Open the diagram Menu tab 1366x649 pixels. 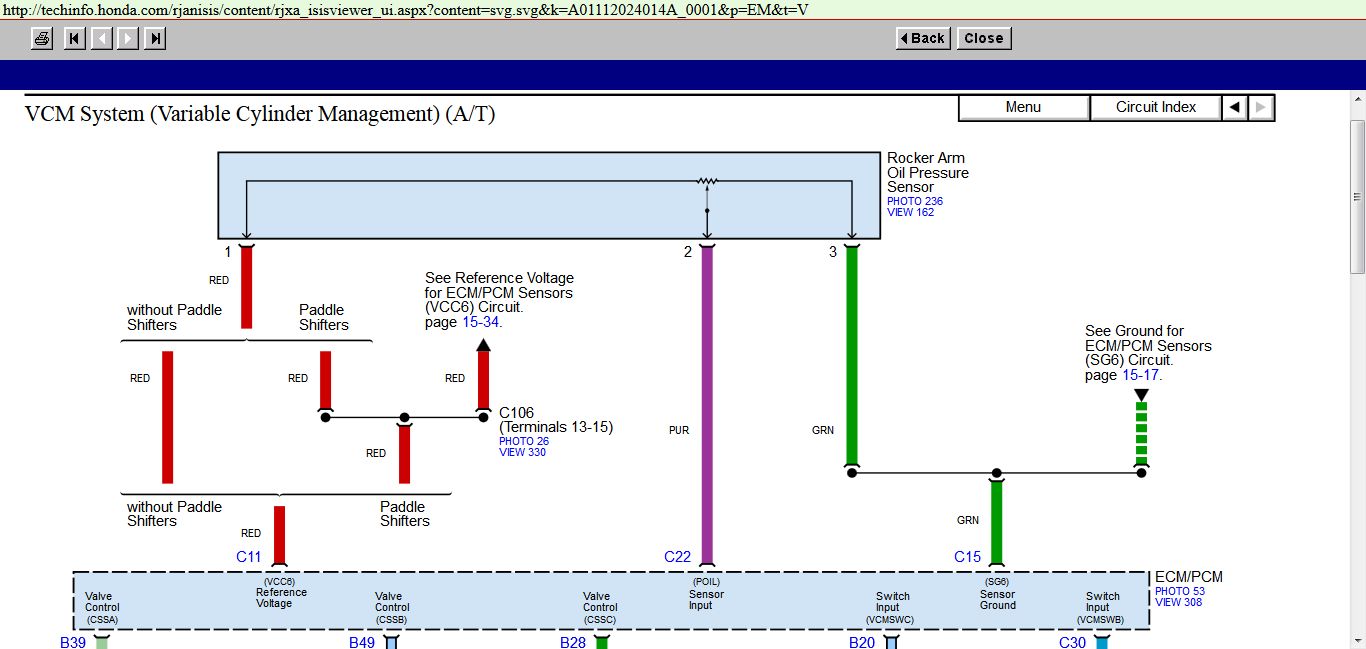point(1023,107)
